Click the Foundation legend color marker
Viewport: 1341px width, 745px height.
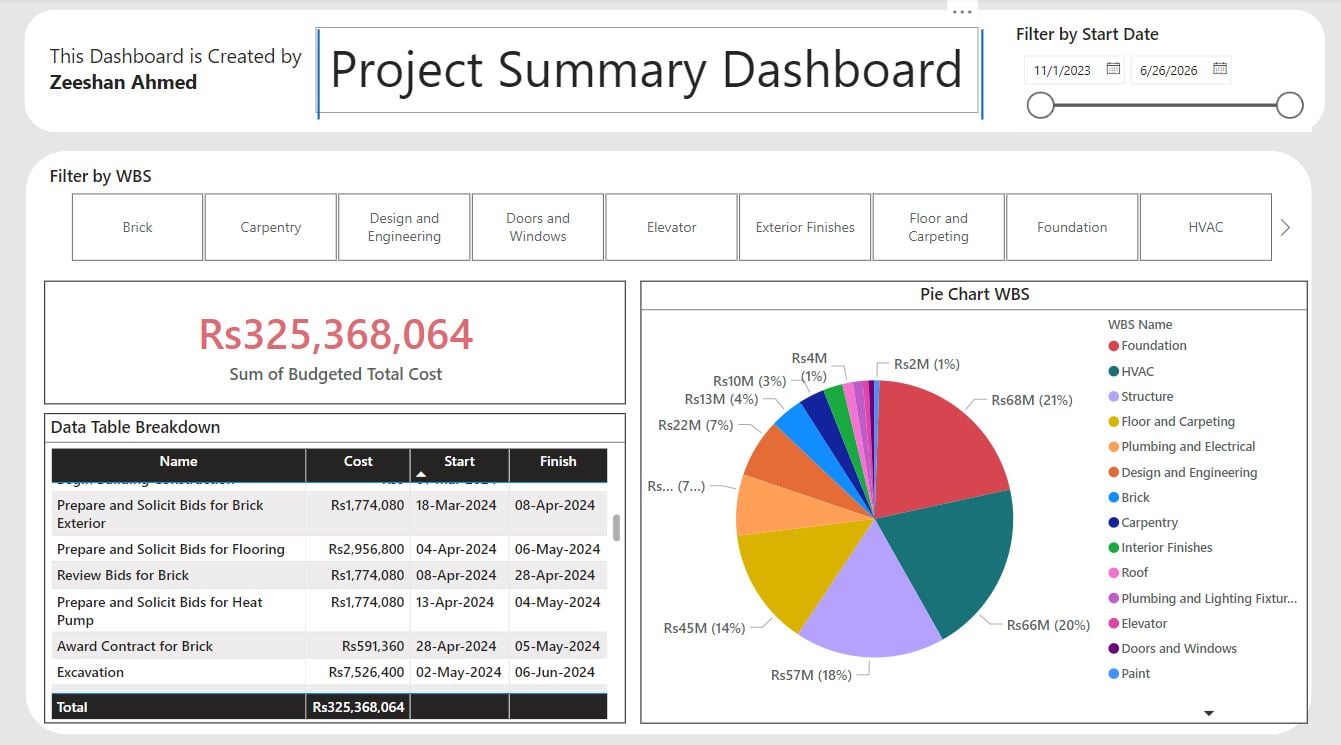click(x=1113, y=346)
